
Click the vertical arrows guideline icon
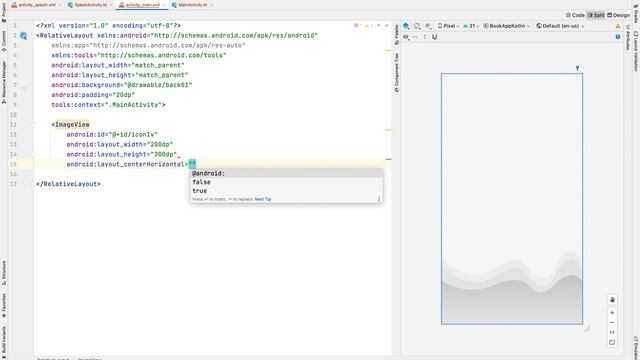pos(424,37)
